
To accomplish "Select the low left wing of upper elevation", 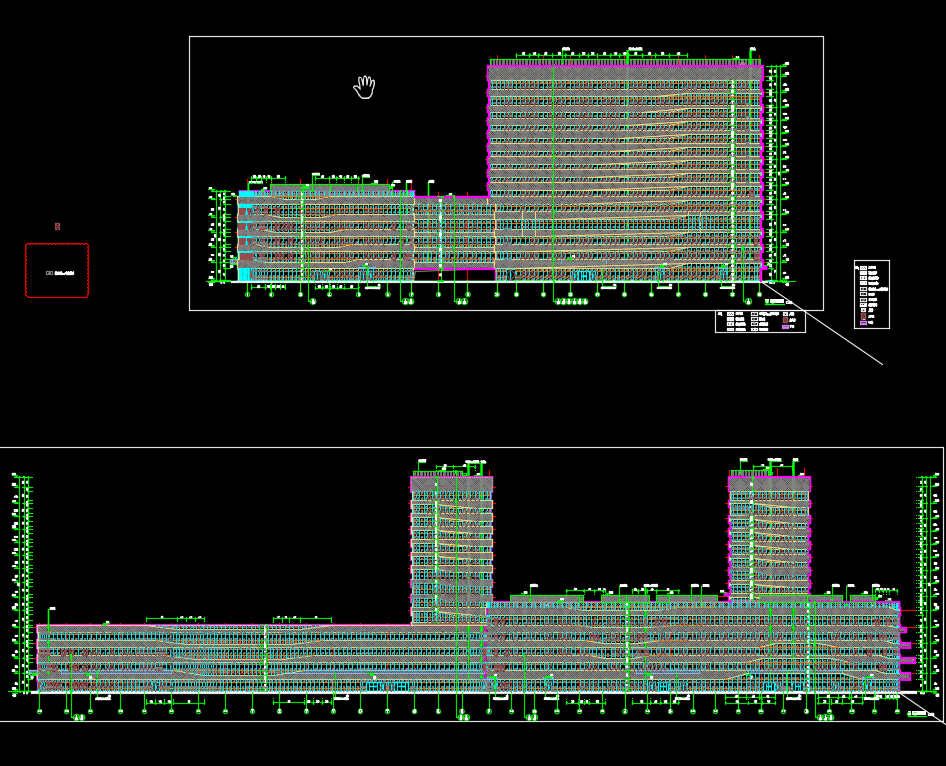I will pos(325,235).
